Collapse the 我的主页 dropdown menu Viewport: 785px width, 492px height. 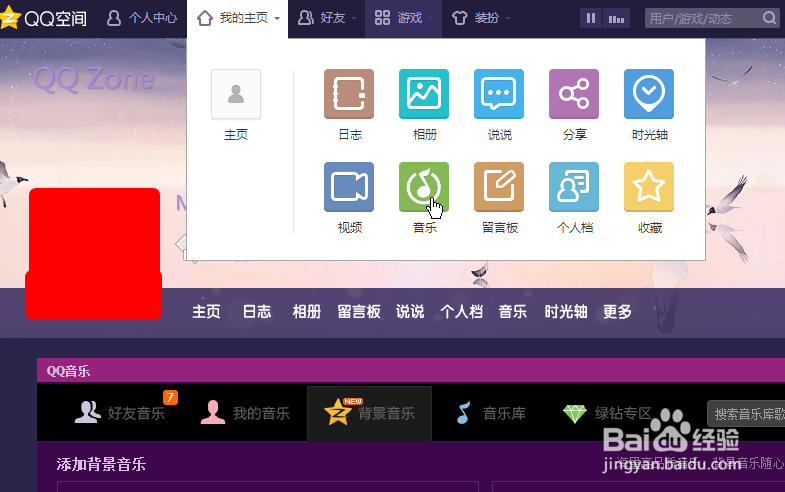238,19
